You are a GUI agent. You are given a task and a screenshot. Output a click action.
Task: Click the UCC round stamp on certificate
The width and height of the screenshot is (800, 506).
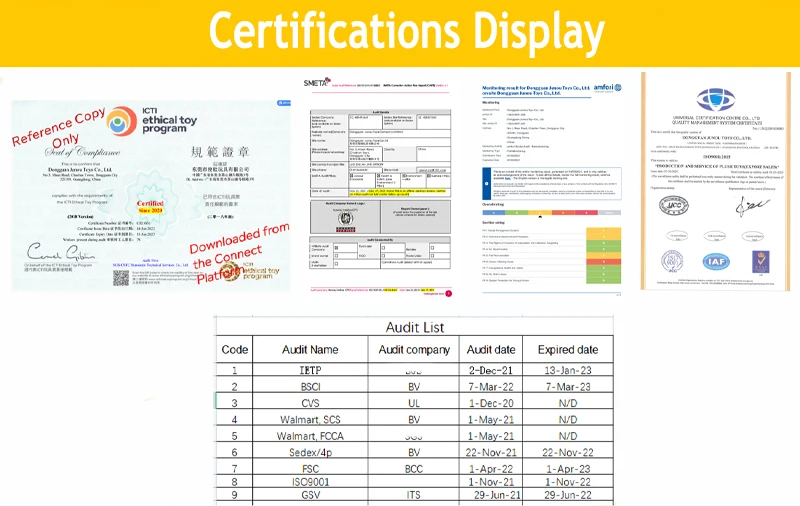pos(673,205)
